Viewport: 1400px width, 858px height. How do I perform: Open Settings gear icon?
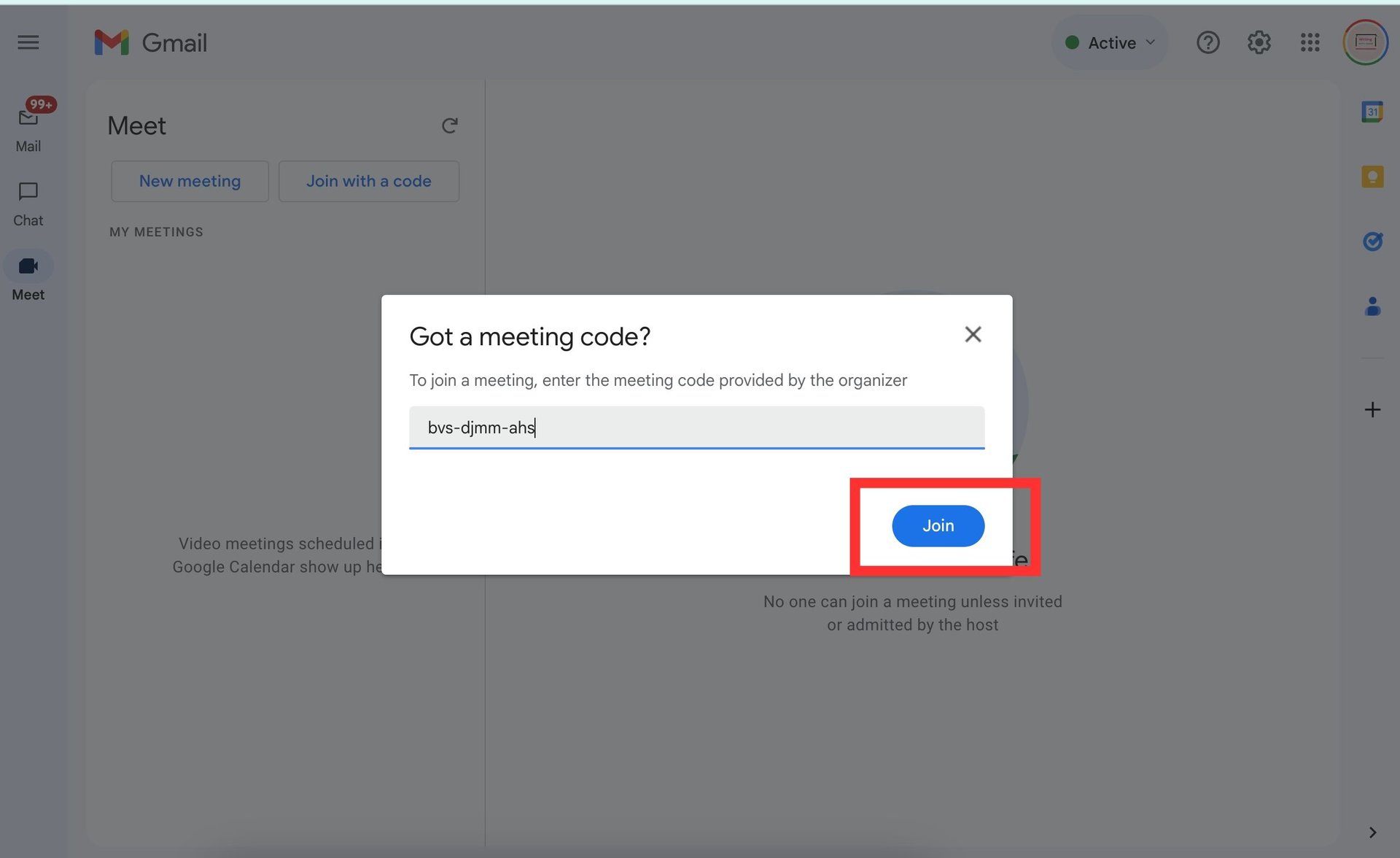(x=1258, y=42)
